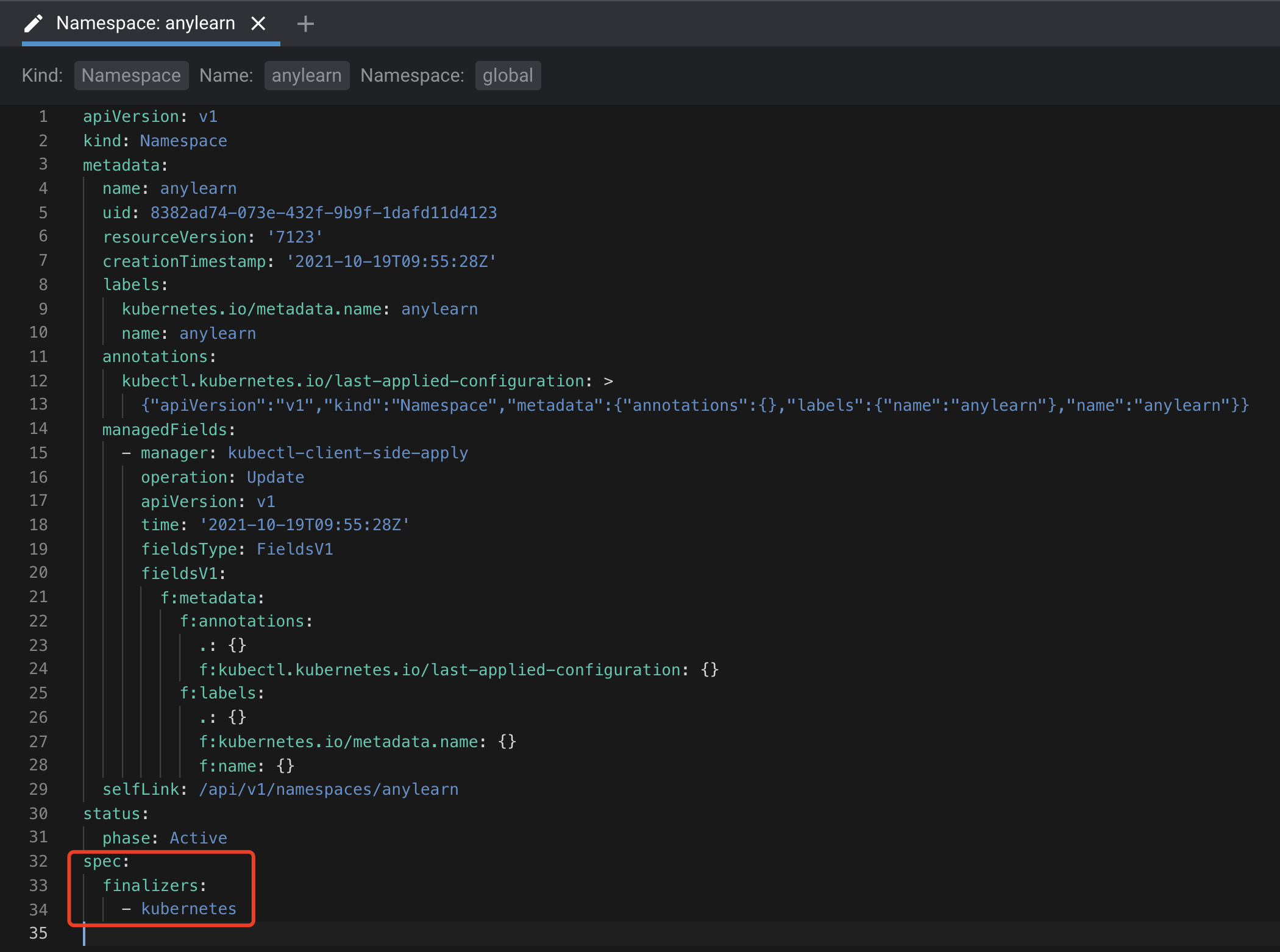Viewport: 1280px width, 952px height.
Task: Place cursor on the metadata key line
Action: [x=121, y=165]
